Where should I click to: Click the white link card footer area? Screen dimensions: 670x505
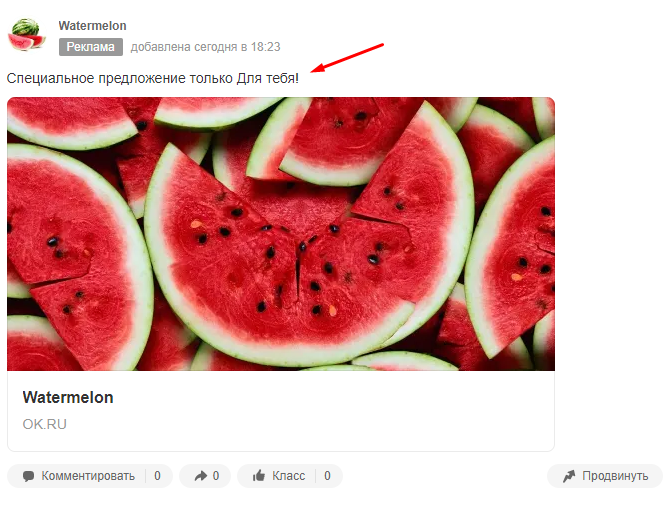pyautogui.click(x=281, y=411)
